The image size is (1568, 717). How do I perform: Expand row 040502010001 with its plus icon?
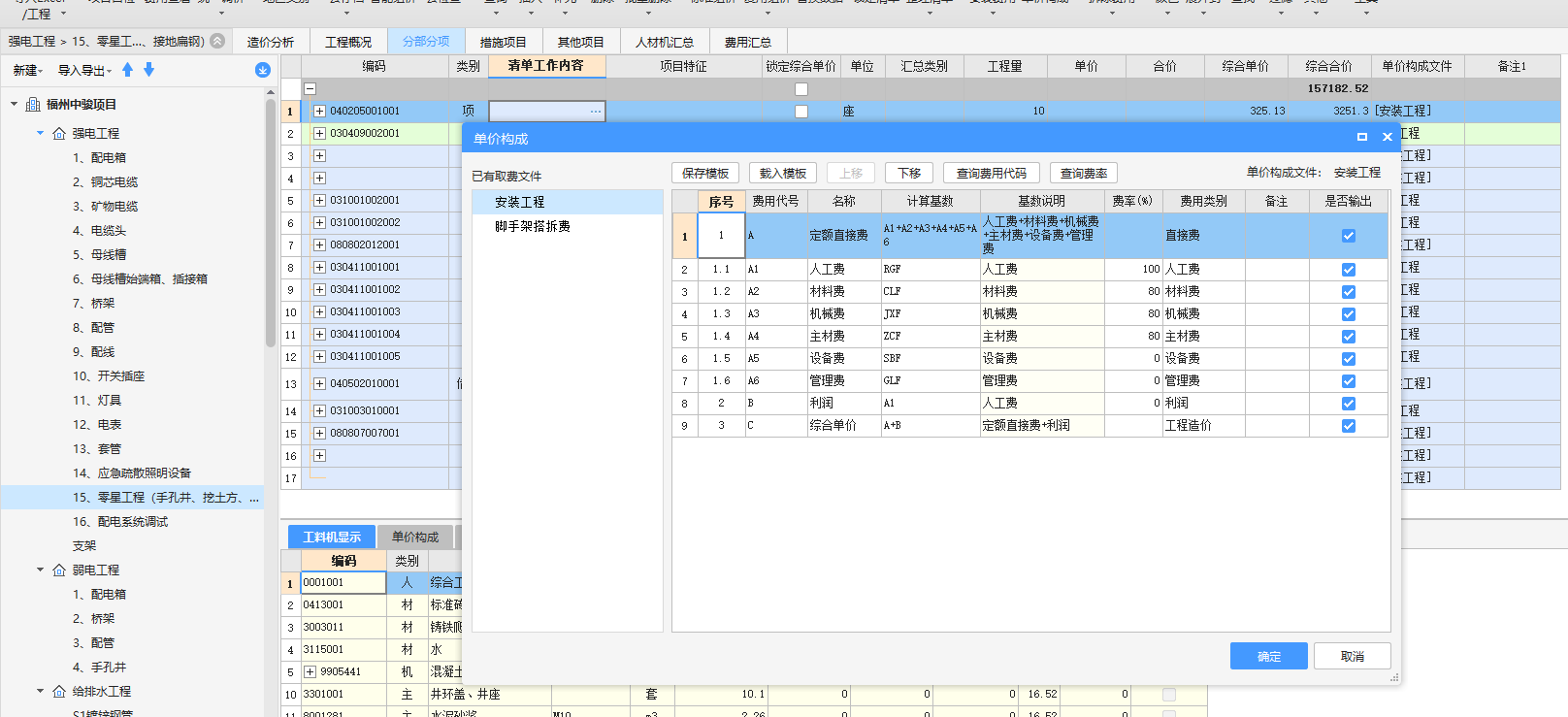pyautogui.click(x=319, y=384)
